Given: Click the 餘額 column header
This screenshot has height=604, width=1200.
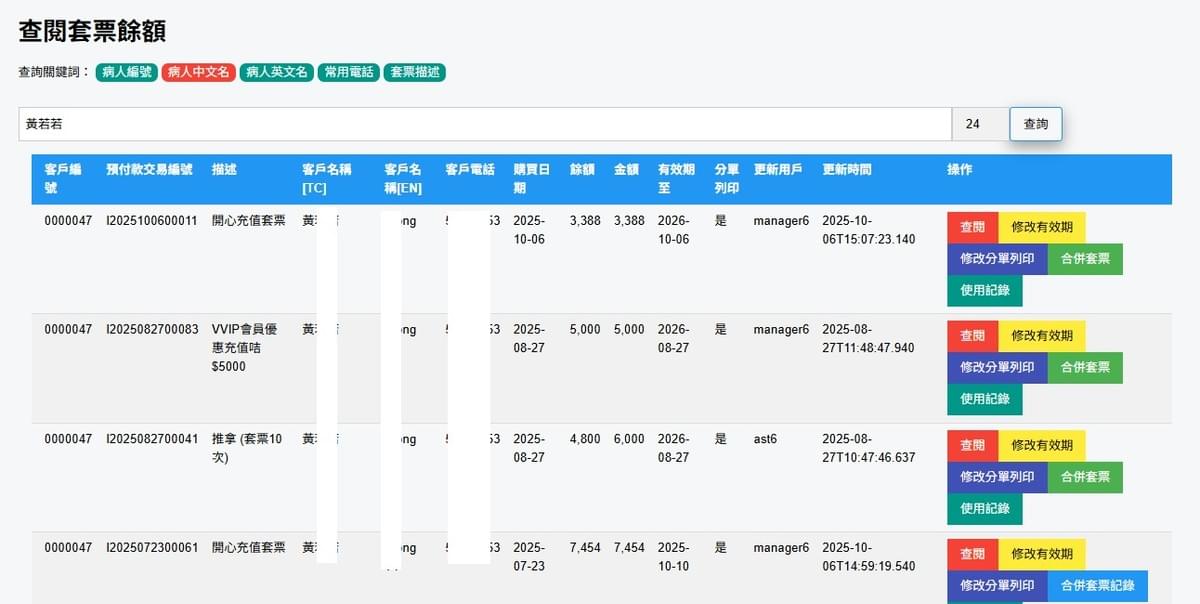Looking at the screenshot, I should [583, 170].
